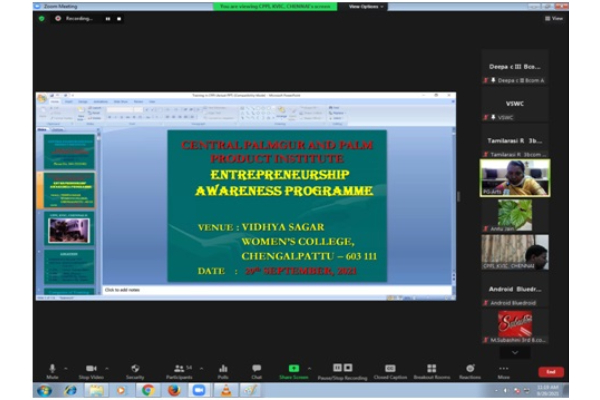This screenshot has height=400, width=600.
Task: Open Google Chrome from the Windows taskbar
Action: tap(148, 391)
